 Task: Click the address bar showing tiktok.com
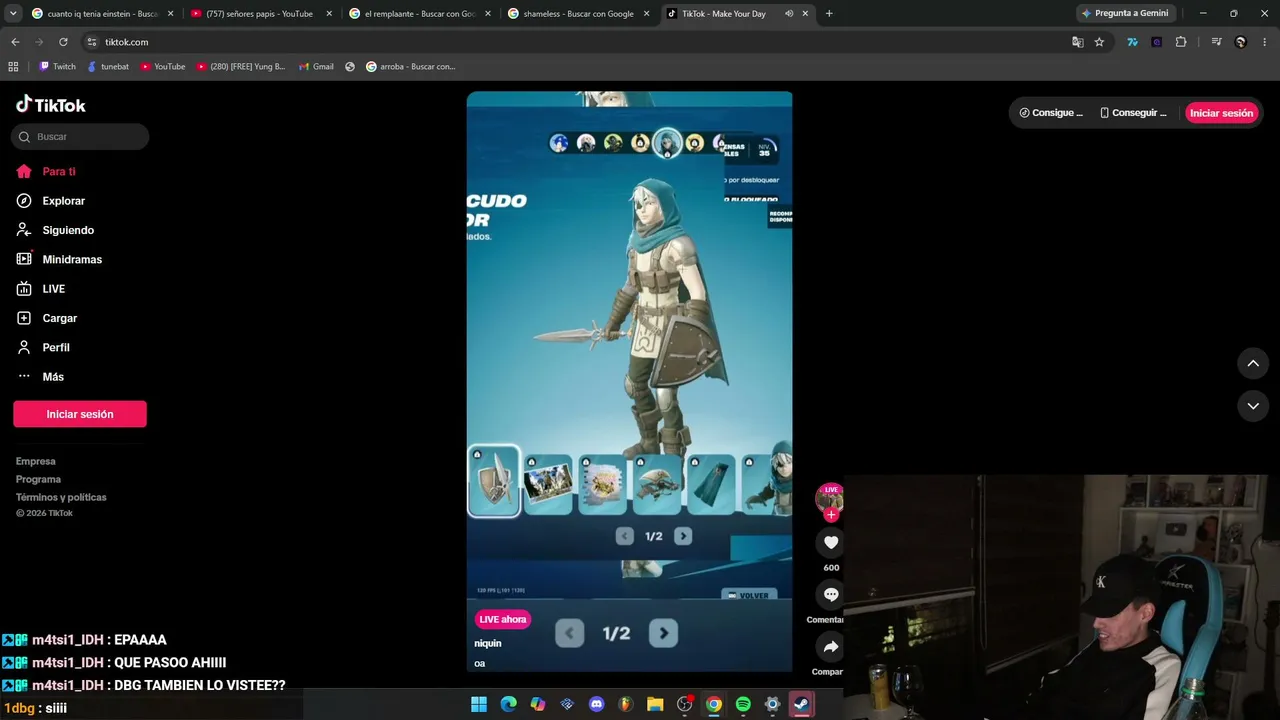[x=580, y=42]
